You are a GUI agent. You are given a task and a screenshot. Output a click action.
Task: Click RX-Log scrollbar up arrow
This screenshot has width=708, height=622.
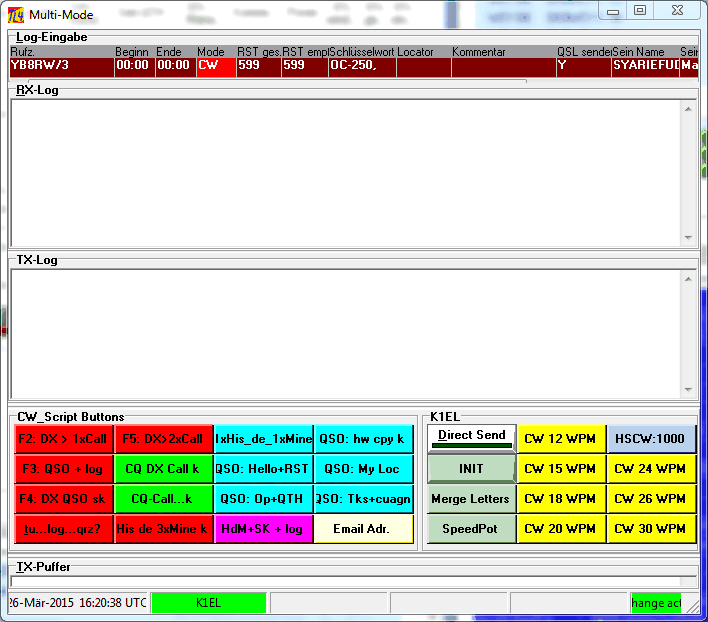click(688, 109)
